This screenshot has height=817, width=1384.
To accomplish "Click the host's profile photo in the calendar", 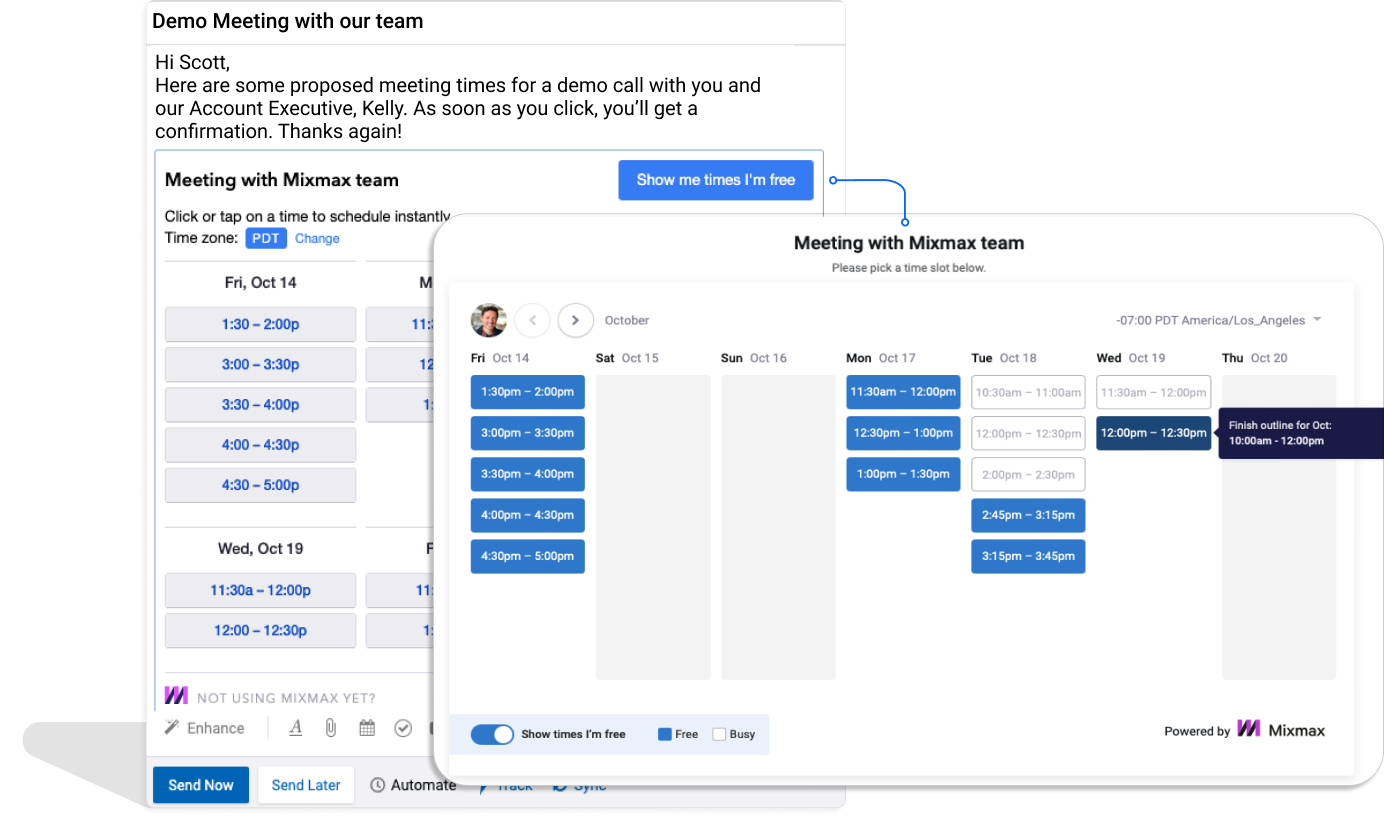I will click(x=489, y=320).
